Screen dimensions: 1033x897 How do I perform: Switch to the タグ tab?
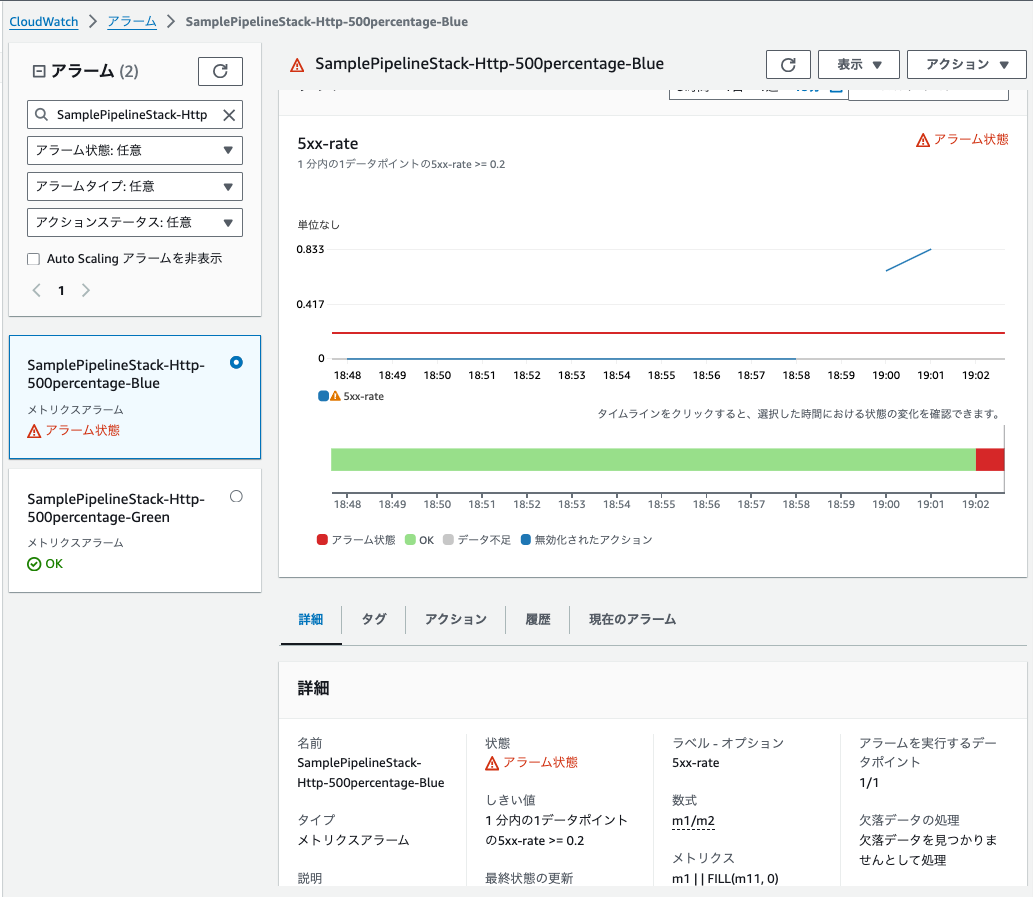click(x=374, y=619)
